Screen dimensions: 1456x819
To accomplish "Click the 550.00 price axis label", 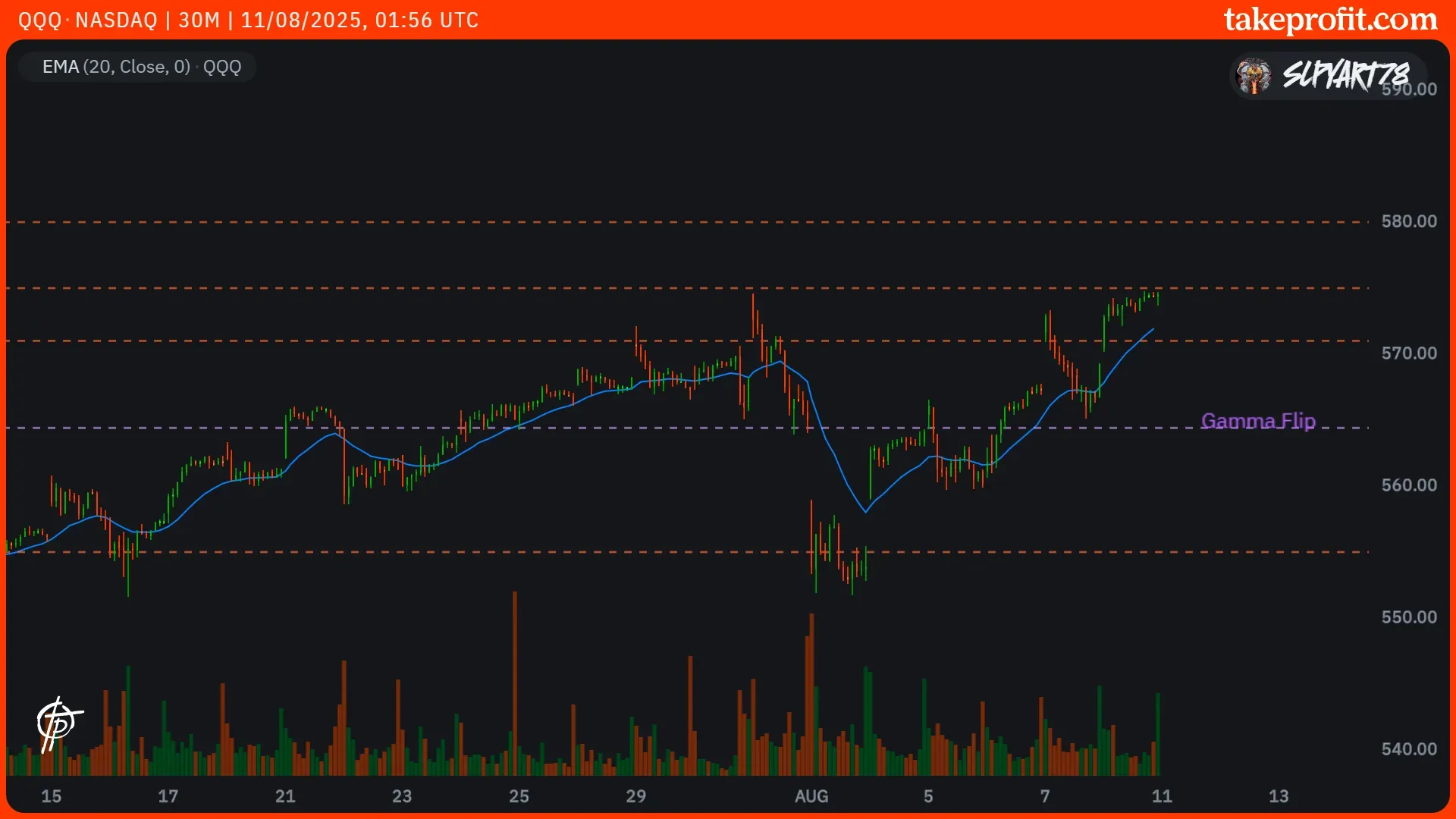I will click(1409, 617).
